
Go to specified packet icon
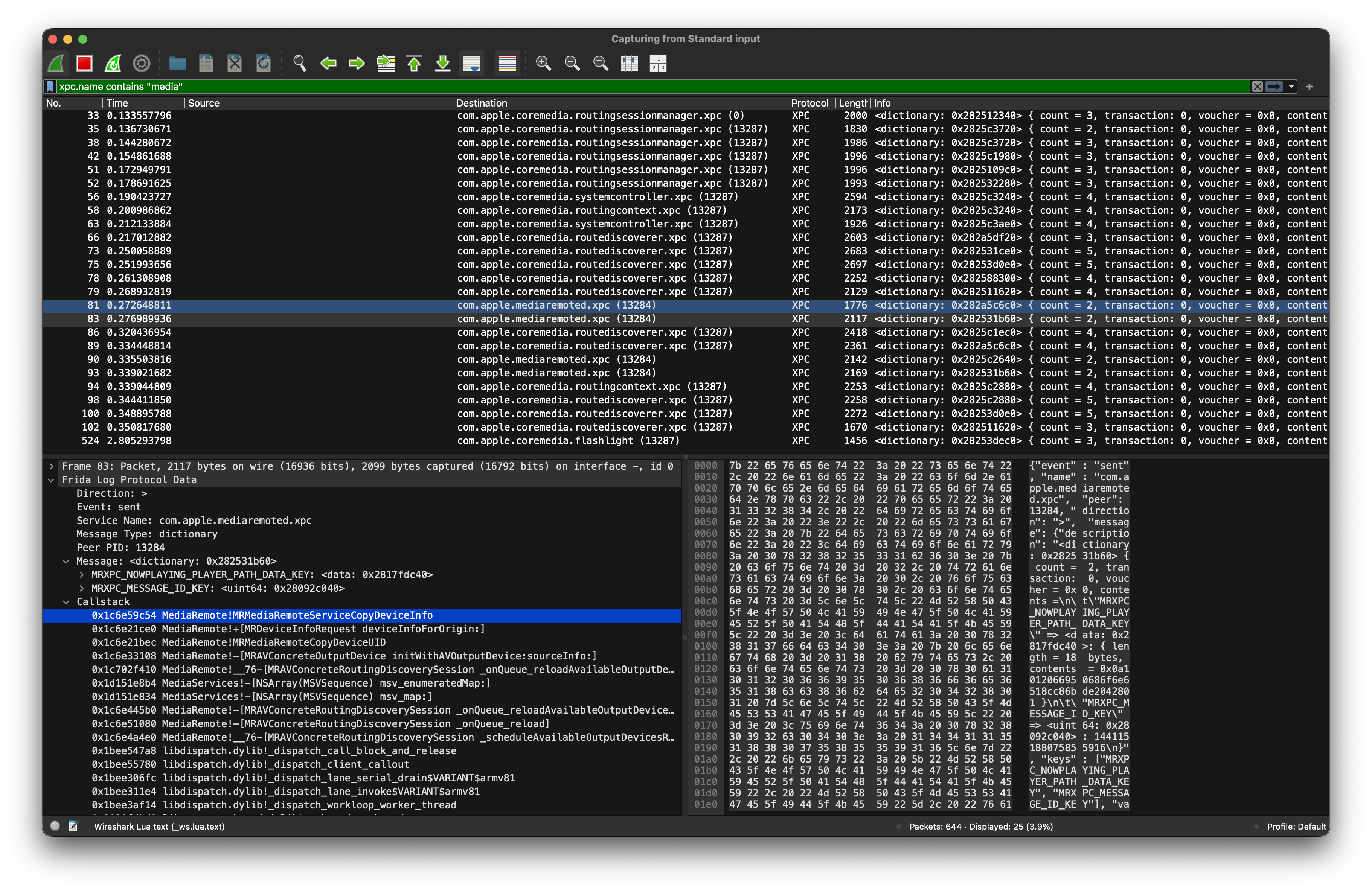pos(386,63)
